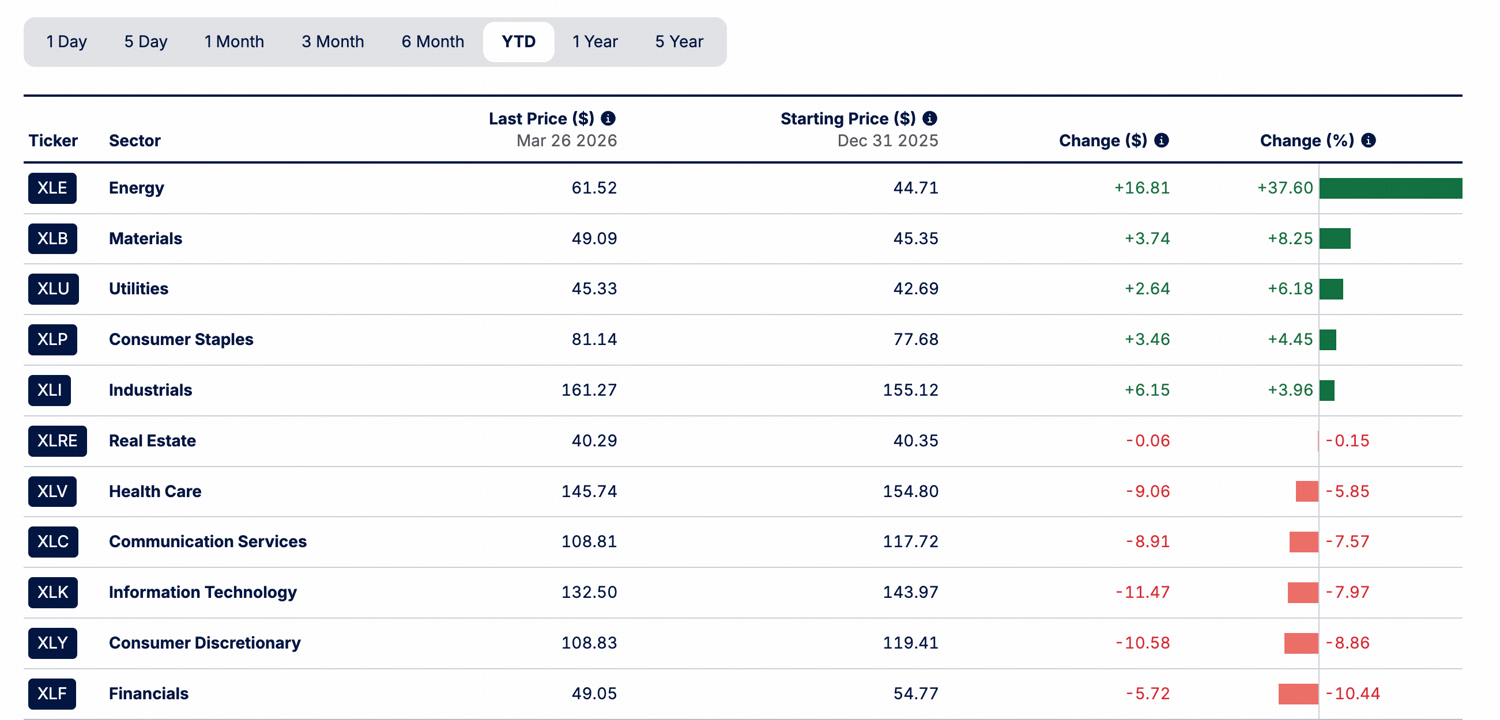1500x720 pixels.
Task: Click info icon next to Last Price
Action: click(608, 119)
